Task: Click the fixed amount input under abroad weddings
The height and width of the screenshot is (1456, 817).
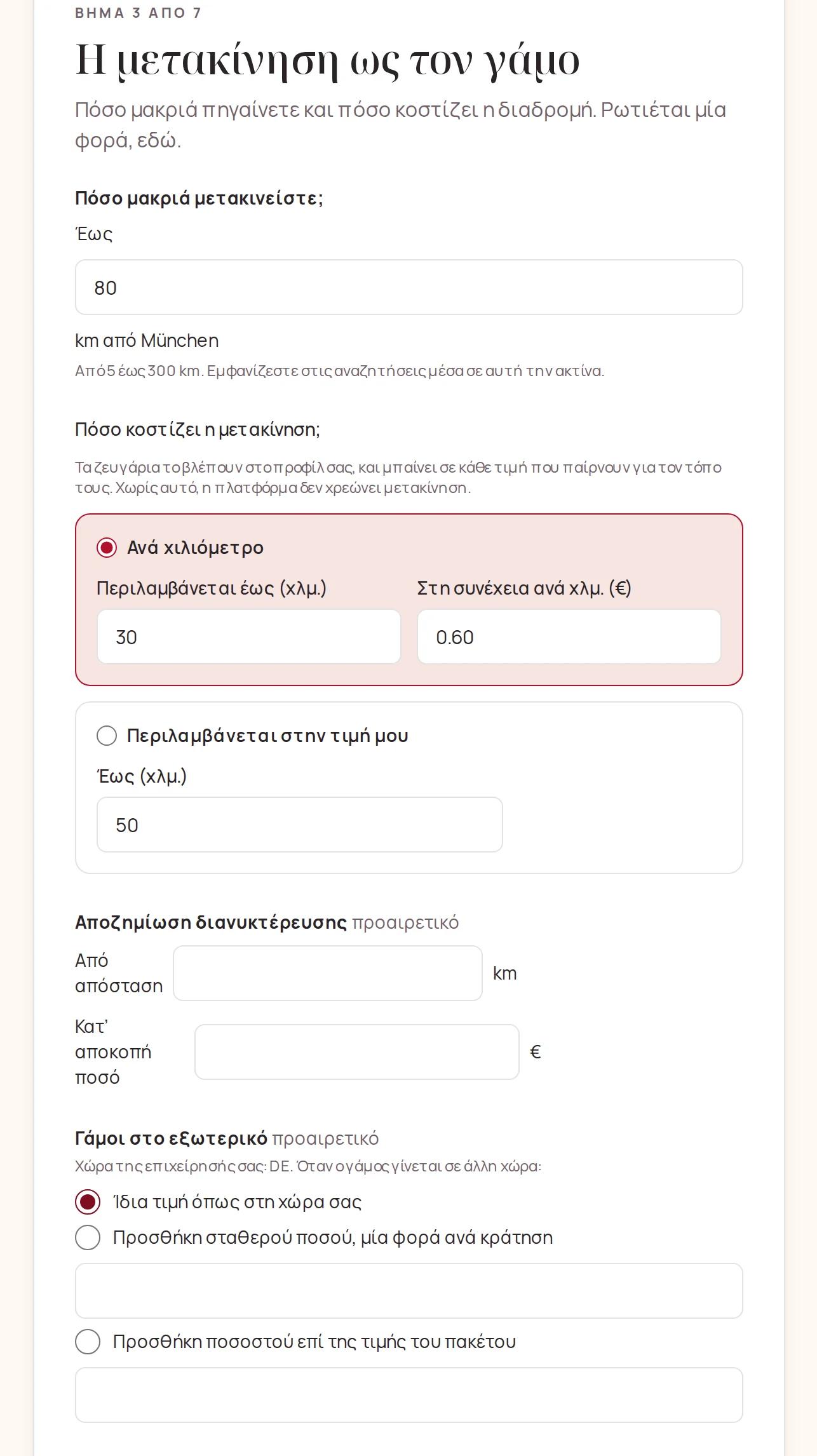Action: [x=409, y=1291]
